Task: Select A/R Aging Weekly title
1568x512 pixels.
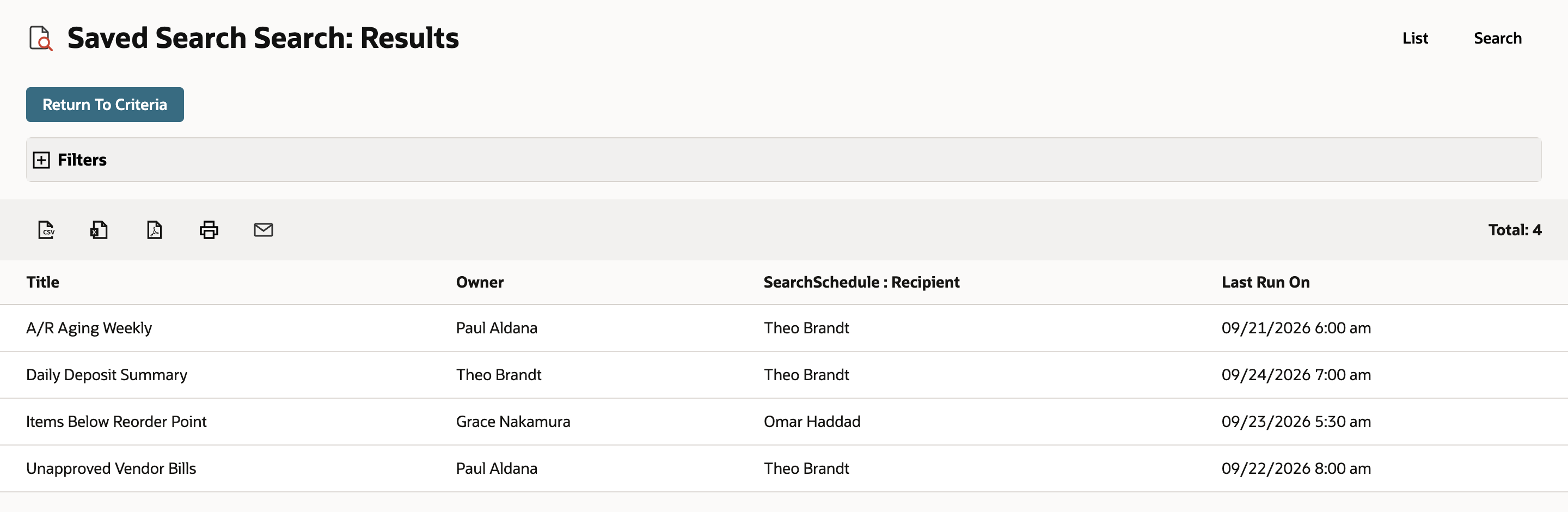Action: pyautogui.click(x=89, y=328)
